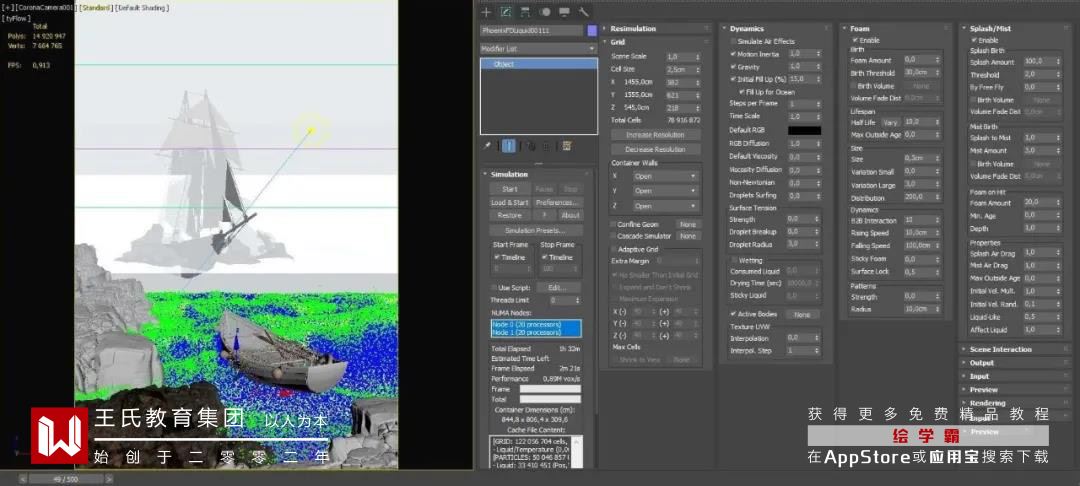Open the Default RGB black color swatch
The height and width of the screenshot is (486, 1080).
[x=804, y=130]
